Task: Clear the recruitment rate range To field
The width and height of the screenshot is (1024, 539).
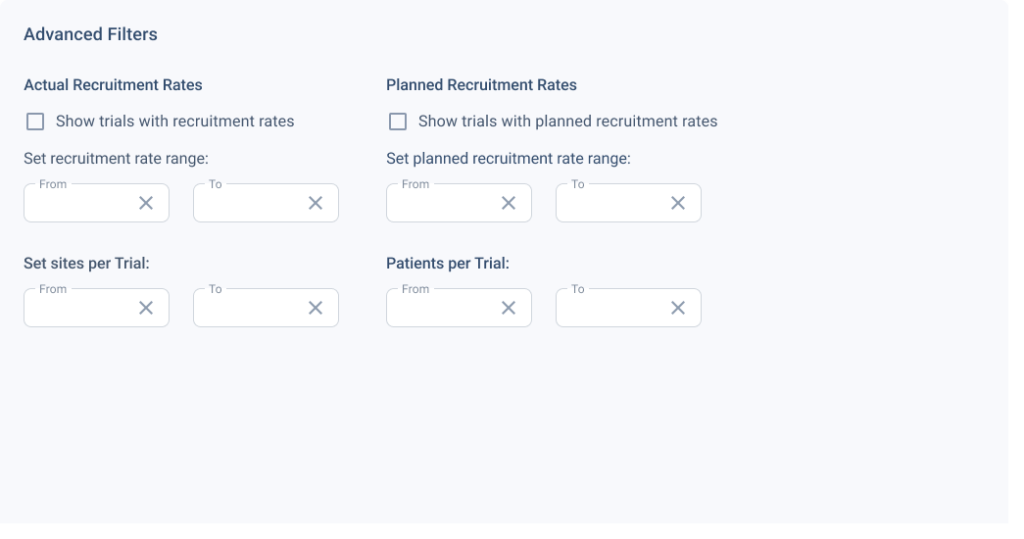Action: [x=315, y=203]
